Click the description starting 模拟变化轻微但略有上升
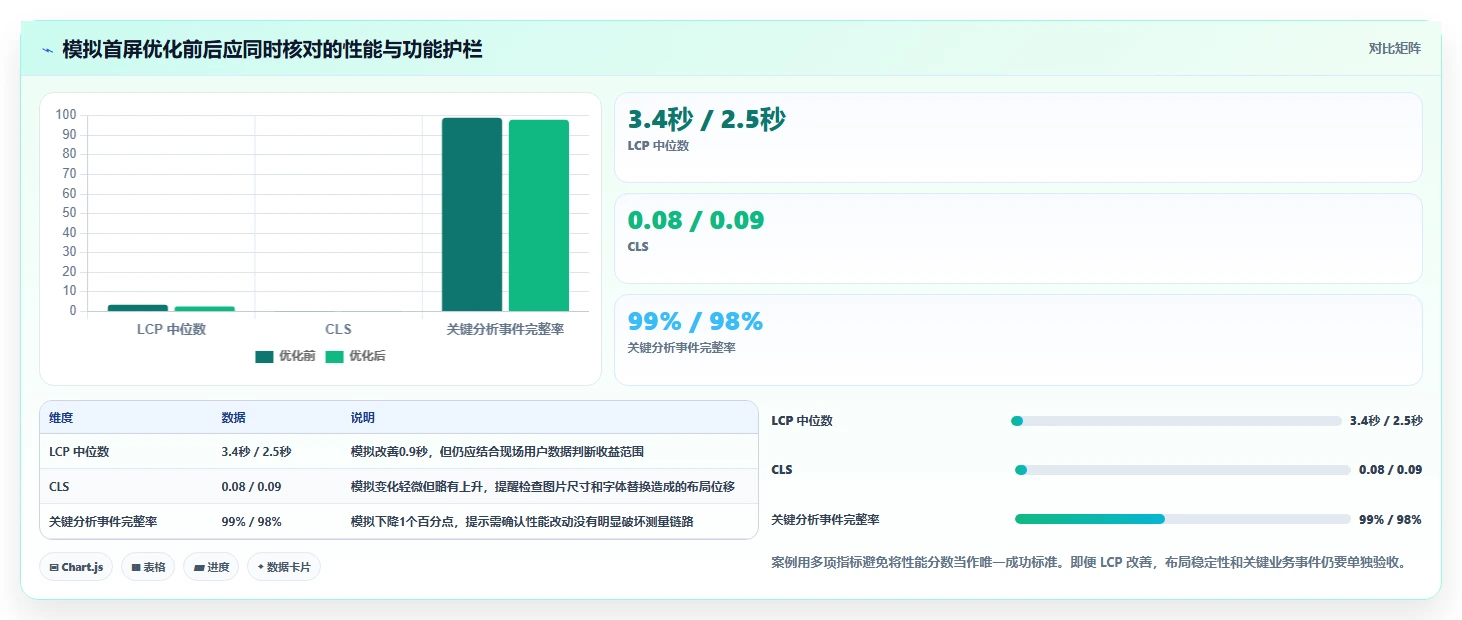The image size is (1462, 620). click(x=542, y=487)
